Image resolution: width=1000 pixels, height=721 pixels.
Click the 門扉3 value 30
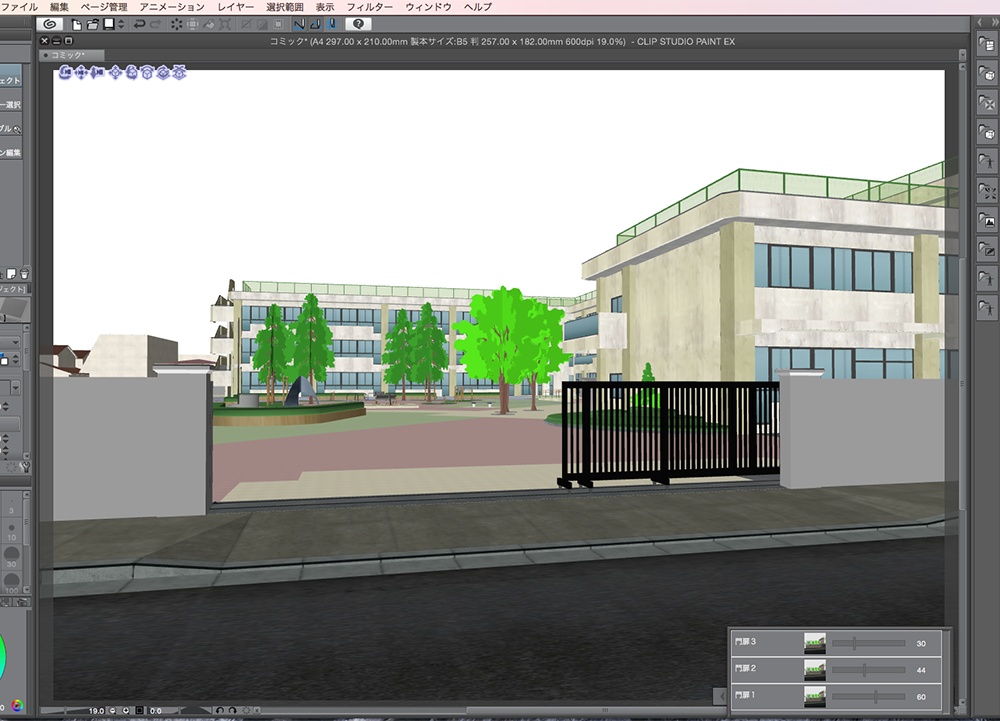pos(921,643)
